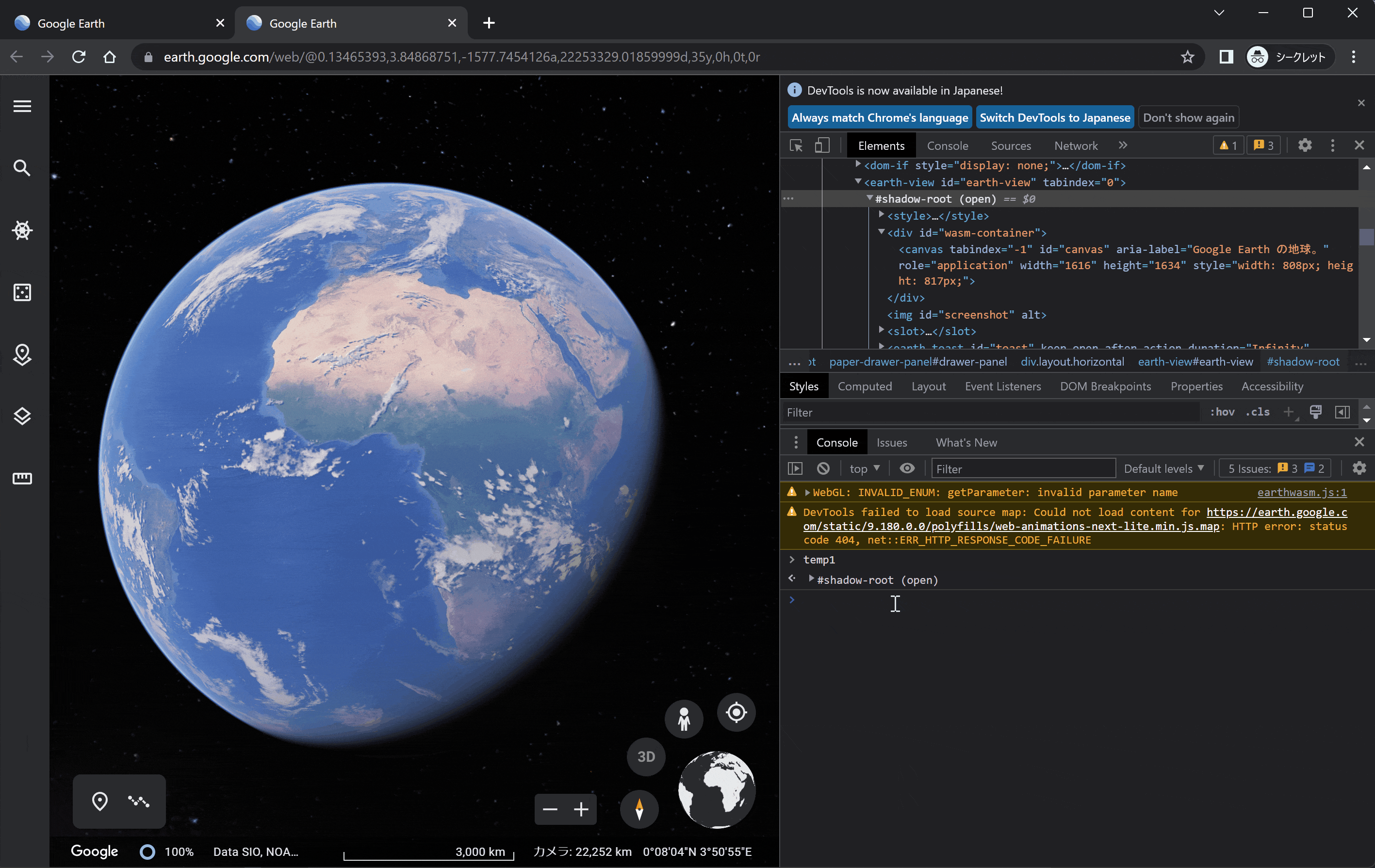Click the Pegman Street View icon
This screenshot has width=1375, height=868.
(684, 719)
